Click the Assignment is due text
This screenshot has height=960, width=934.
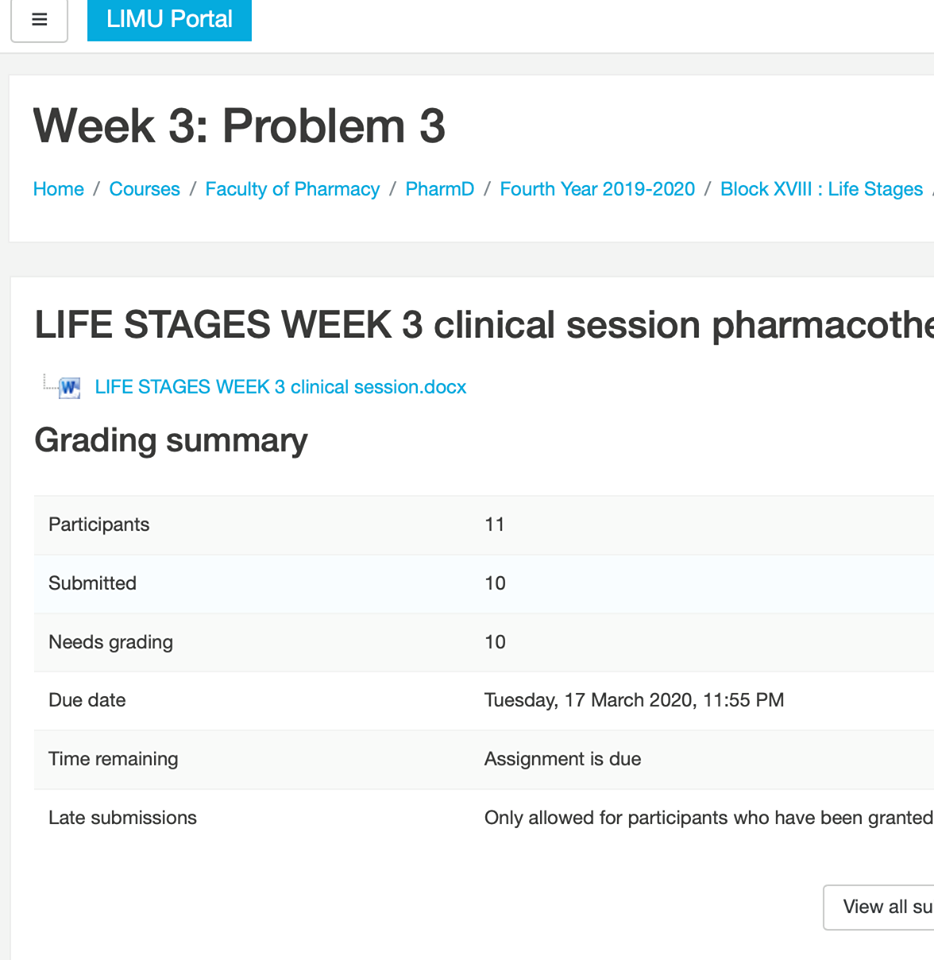pos(562,759)
